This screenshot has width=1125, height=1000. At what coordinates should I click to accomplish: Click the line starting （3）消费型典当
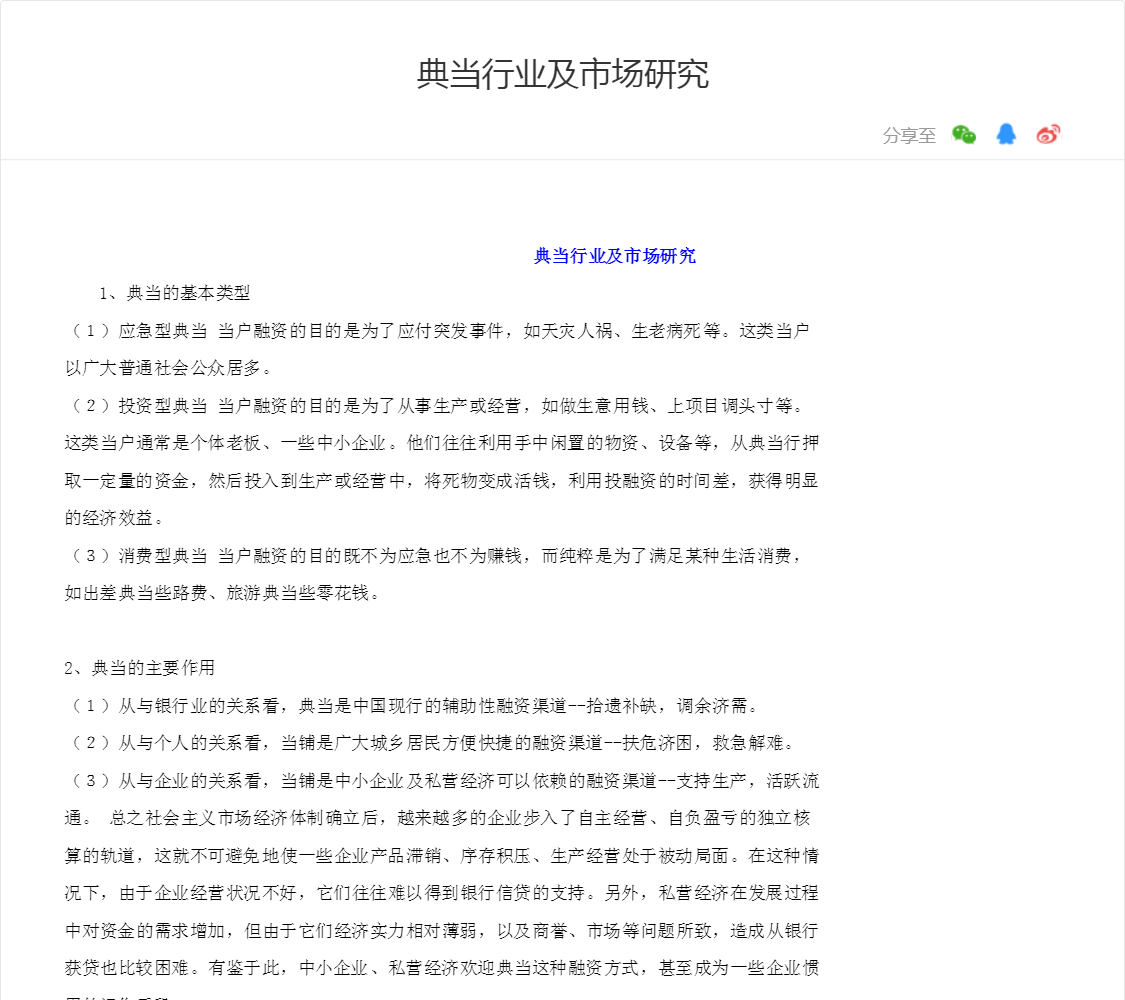(437, 556)
